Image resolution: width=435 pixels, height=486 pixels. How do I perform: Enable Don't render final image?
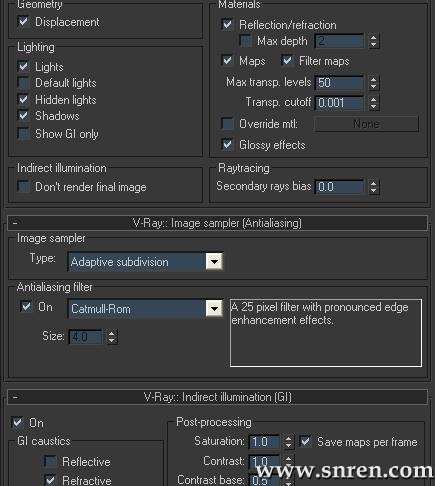pos(23,187)
